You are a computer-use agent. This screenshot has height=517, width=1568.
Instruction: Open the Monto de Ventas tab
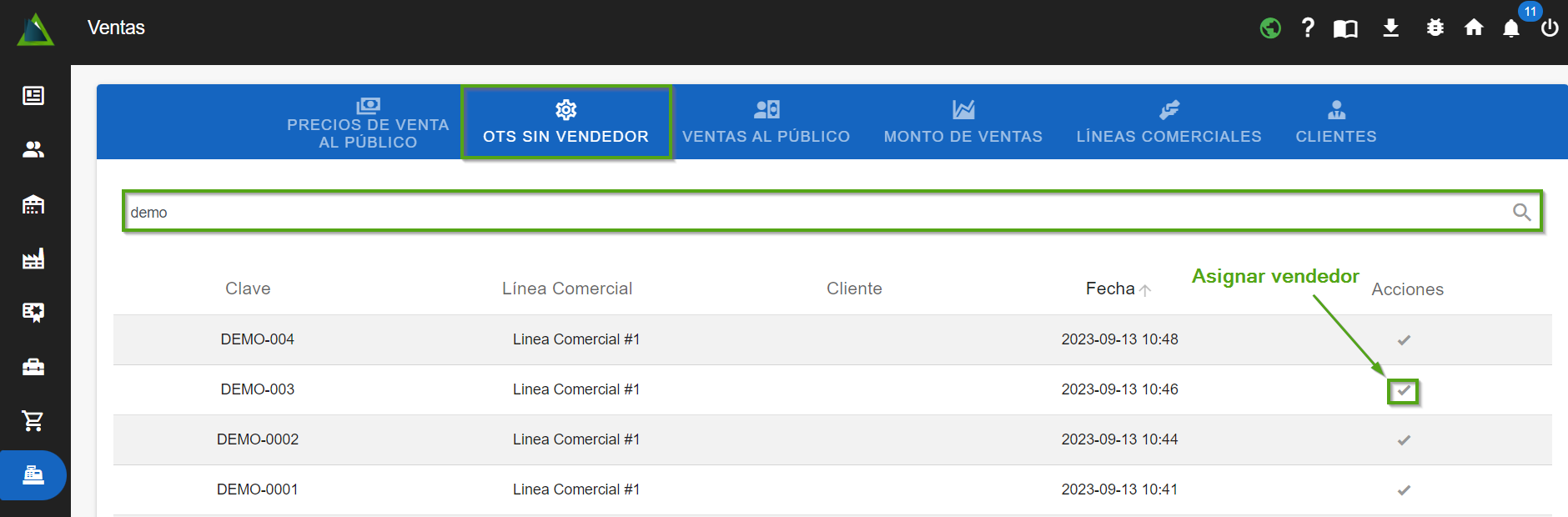962,123
